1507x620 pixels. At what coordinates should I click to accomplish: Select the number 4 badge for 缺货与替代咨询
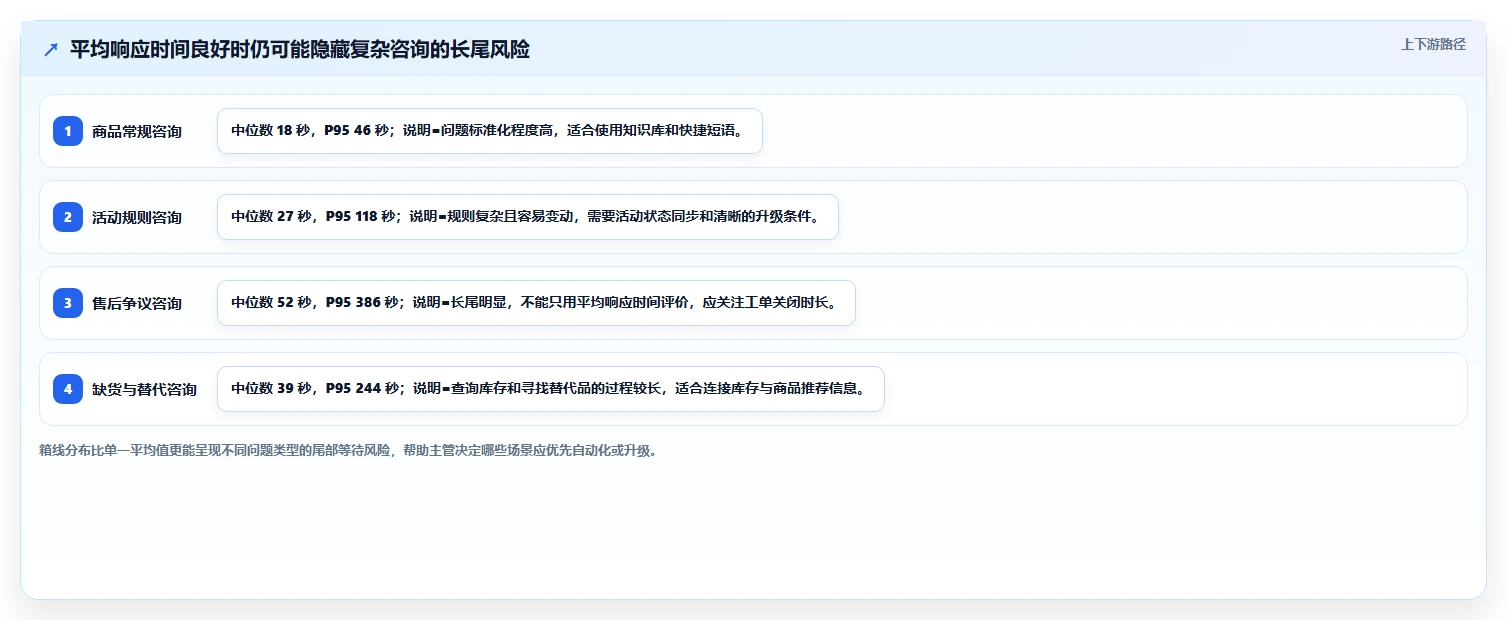point(68,389)
